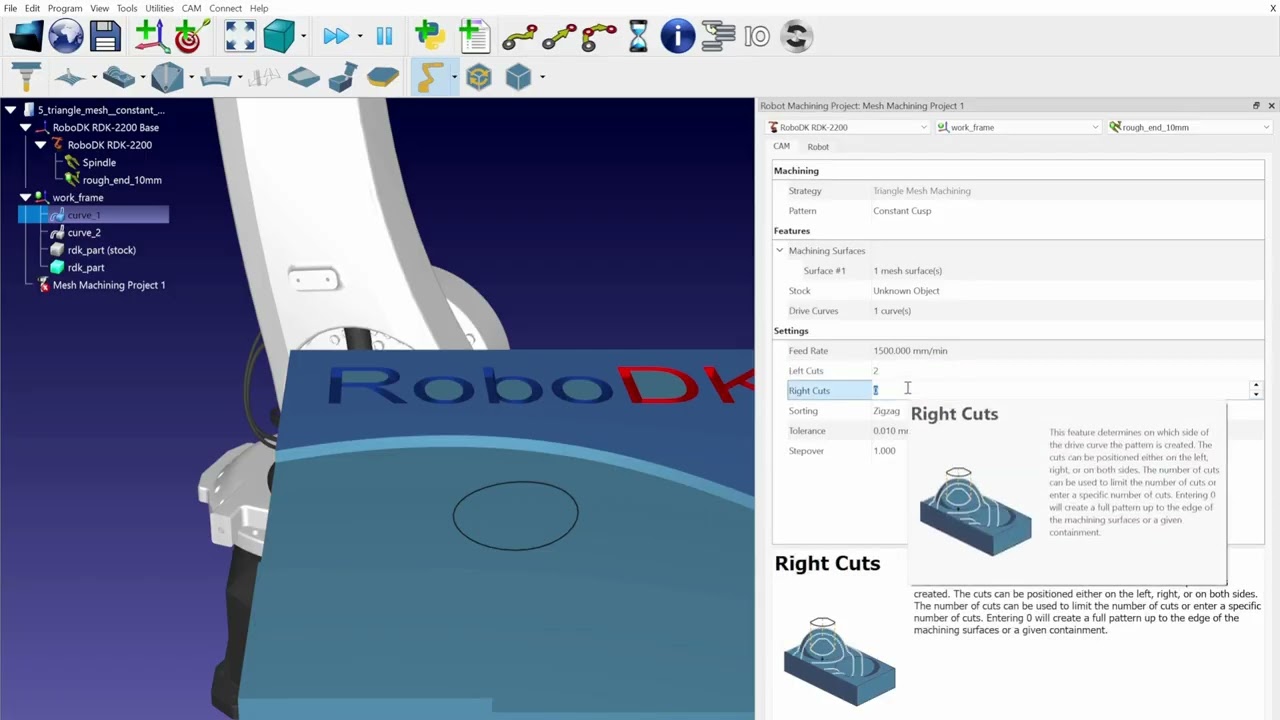This screenshot has height=720, width=1280.
Task: Open the instruction list icon
Action: point(718,37)
